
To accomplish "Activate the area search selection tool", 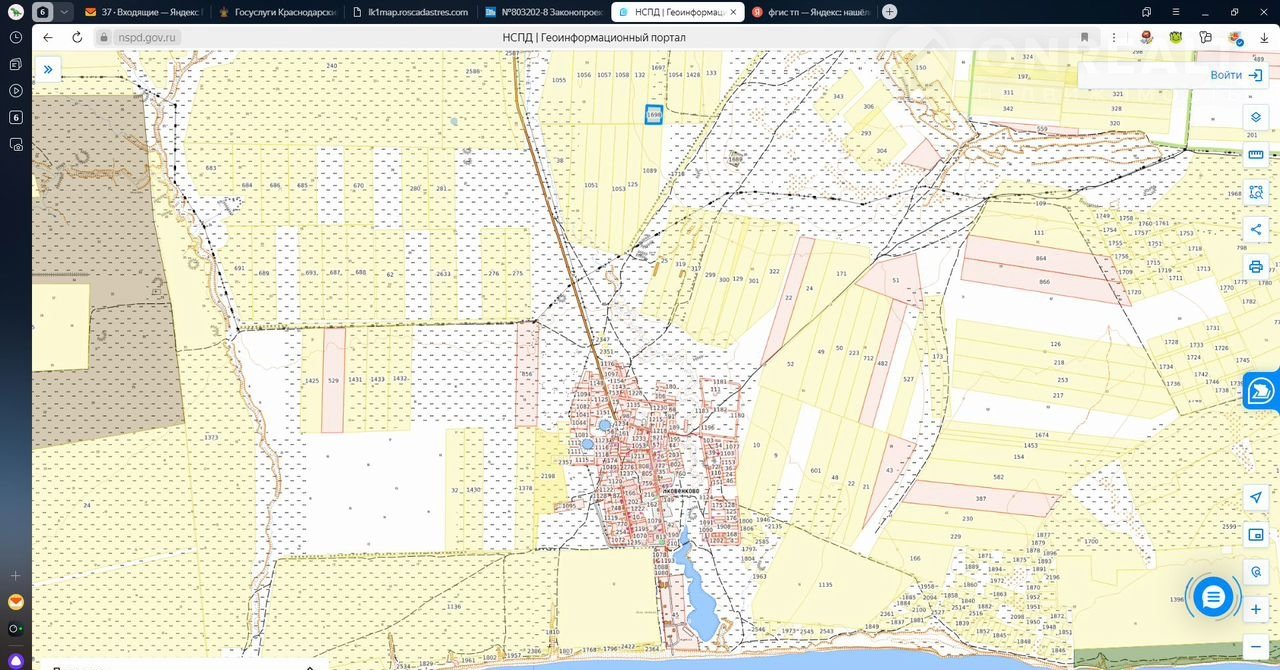I will click(1256, 192).
